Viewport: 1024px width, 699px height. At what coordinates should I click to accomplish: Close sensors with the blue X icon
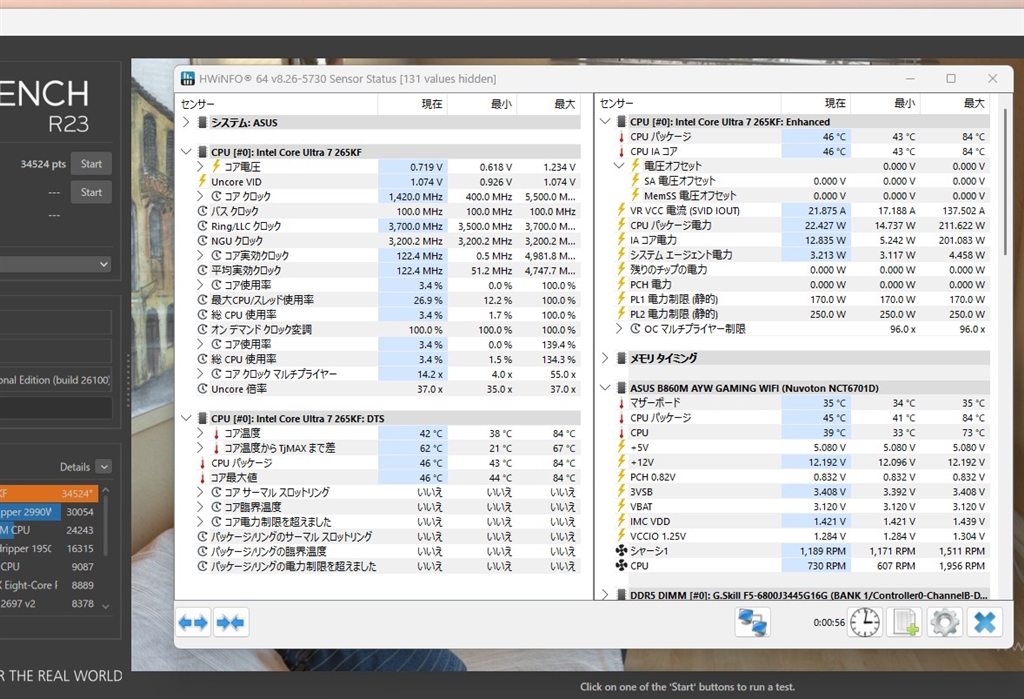tap(984, 623)
